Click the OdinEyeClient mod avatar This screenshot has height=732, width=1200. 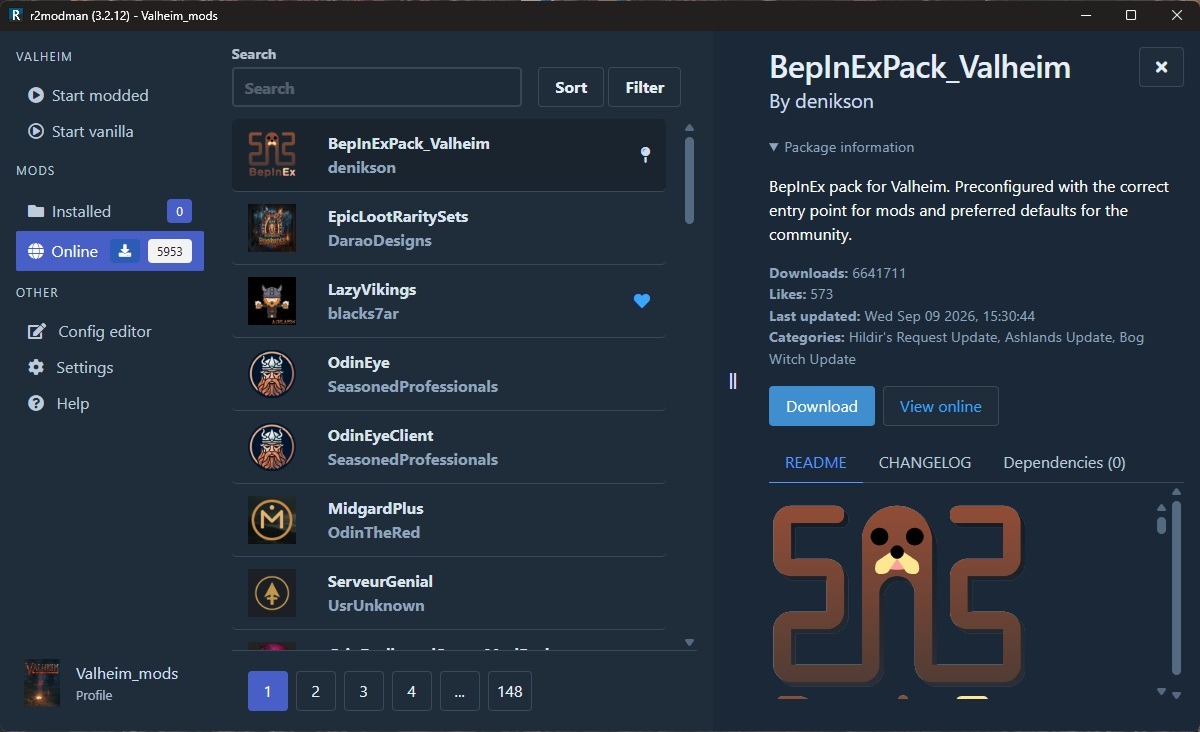[x=272, y=447]
